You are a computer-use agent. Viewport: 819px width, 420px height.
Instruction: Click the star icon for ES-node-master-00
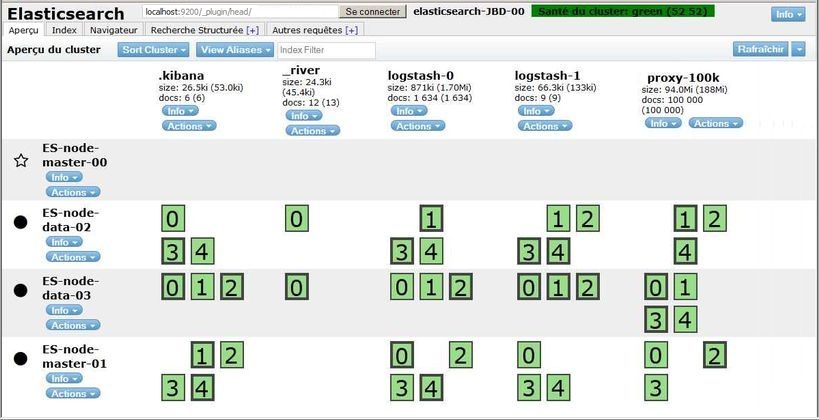click(x=20, y=161)
